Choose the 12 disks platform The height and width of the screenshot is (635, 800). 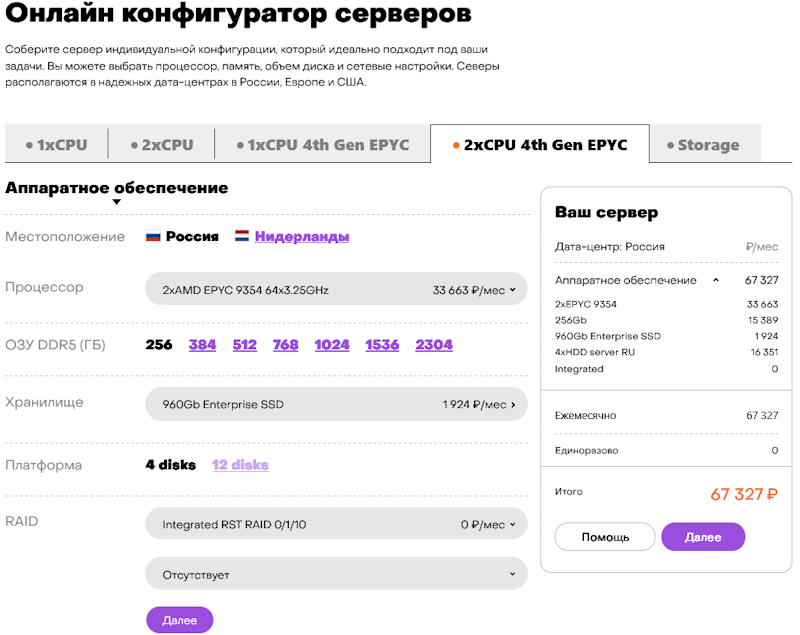pos(239,465)
